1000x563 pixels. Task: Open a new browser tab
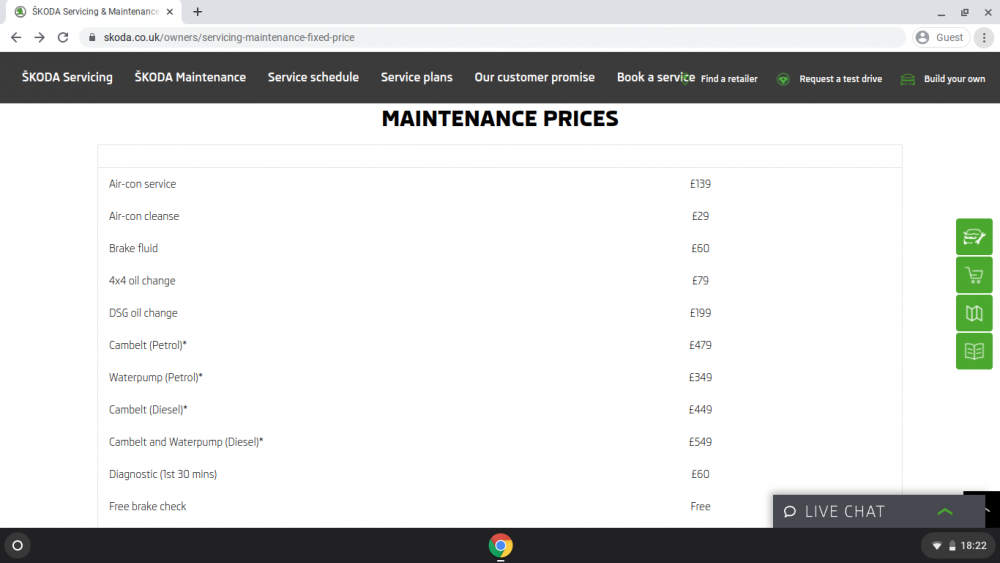[x=198, y=11]
